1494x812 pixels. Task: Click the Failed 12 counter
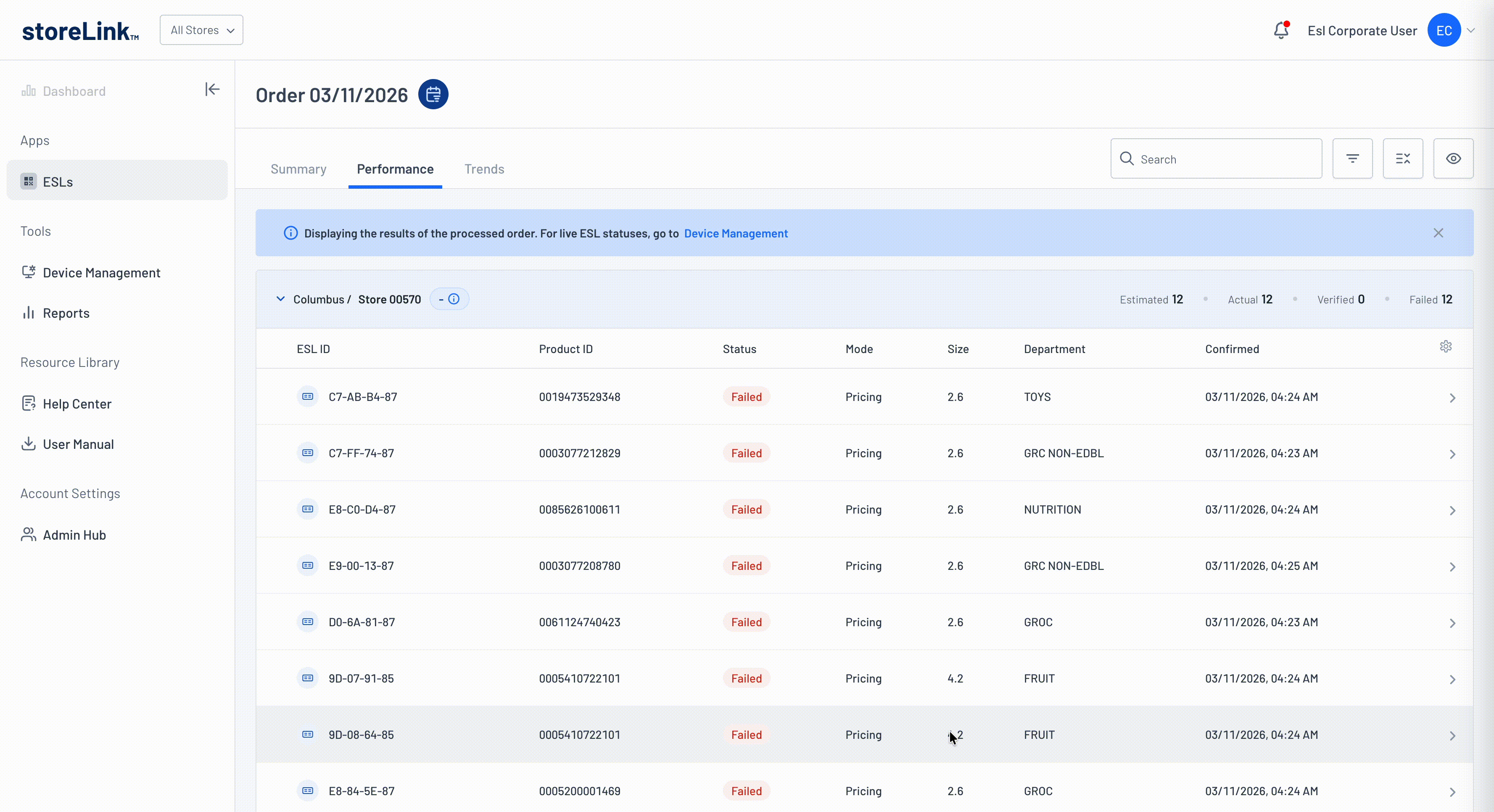pyautogui.click(x=1431, y=299)
